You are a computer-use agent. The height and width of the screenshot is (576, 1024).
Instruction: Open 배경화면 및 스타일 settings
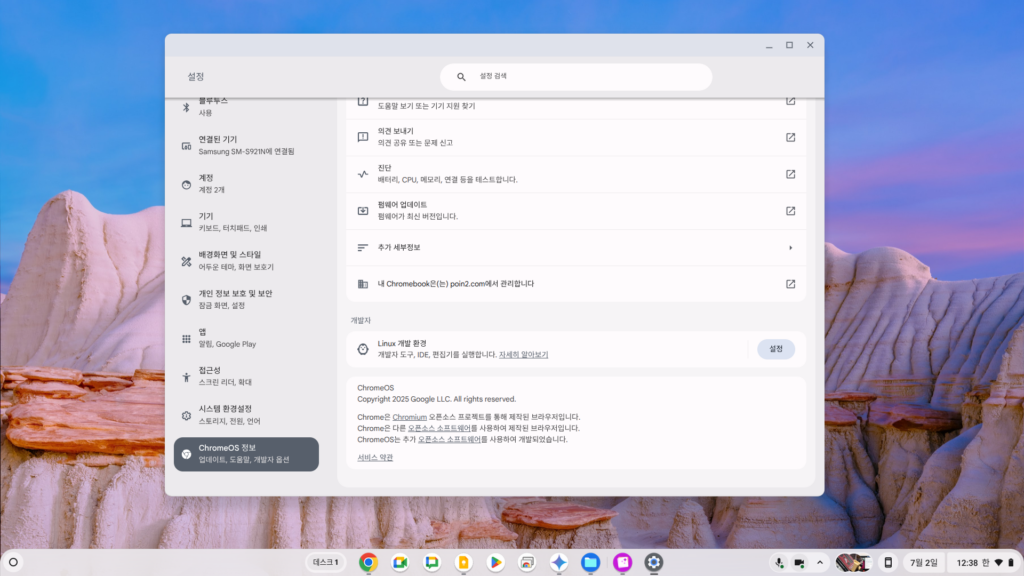(246, 261)
